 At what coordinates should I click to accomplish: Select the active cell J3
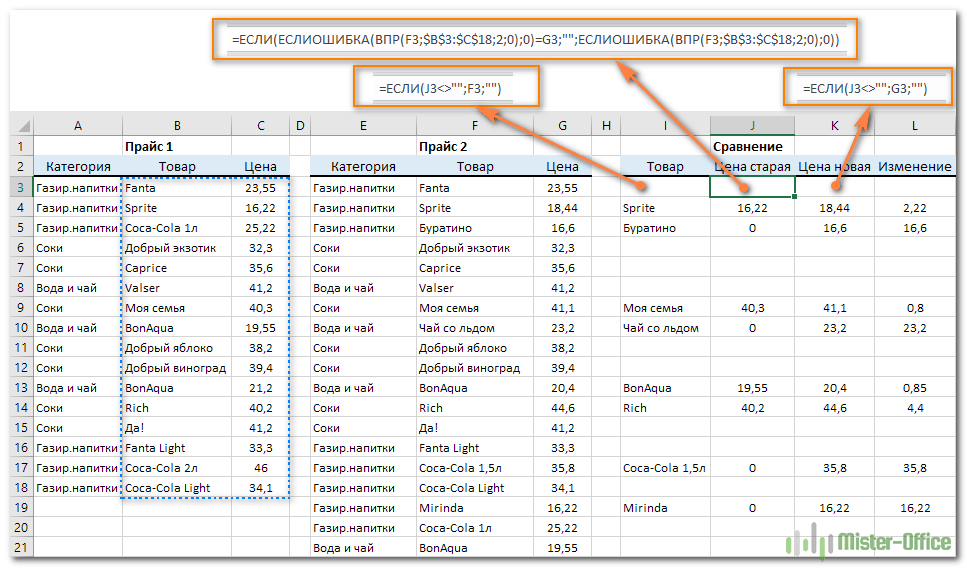click(753, 187)
